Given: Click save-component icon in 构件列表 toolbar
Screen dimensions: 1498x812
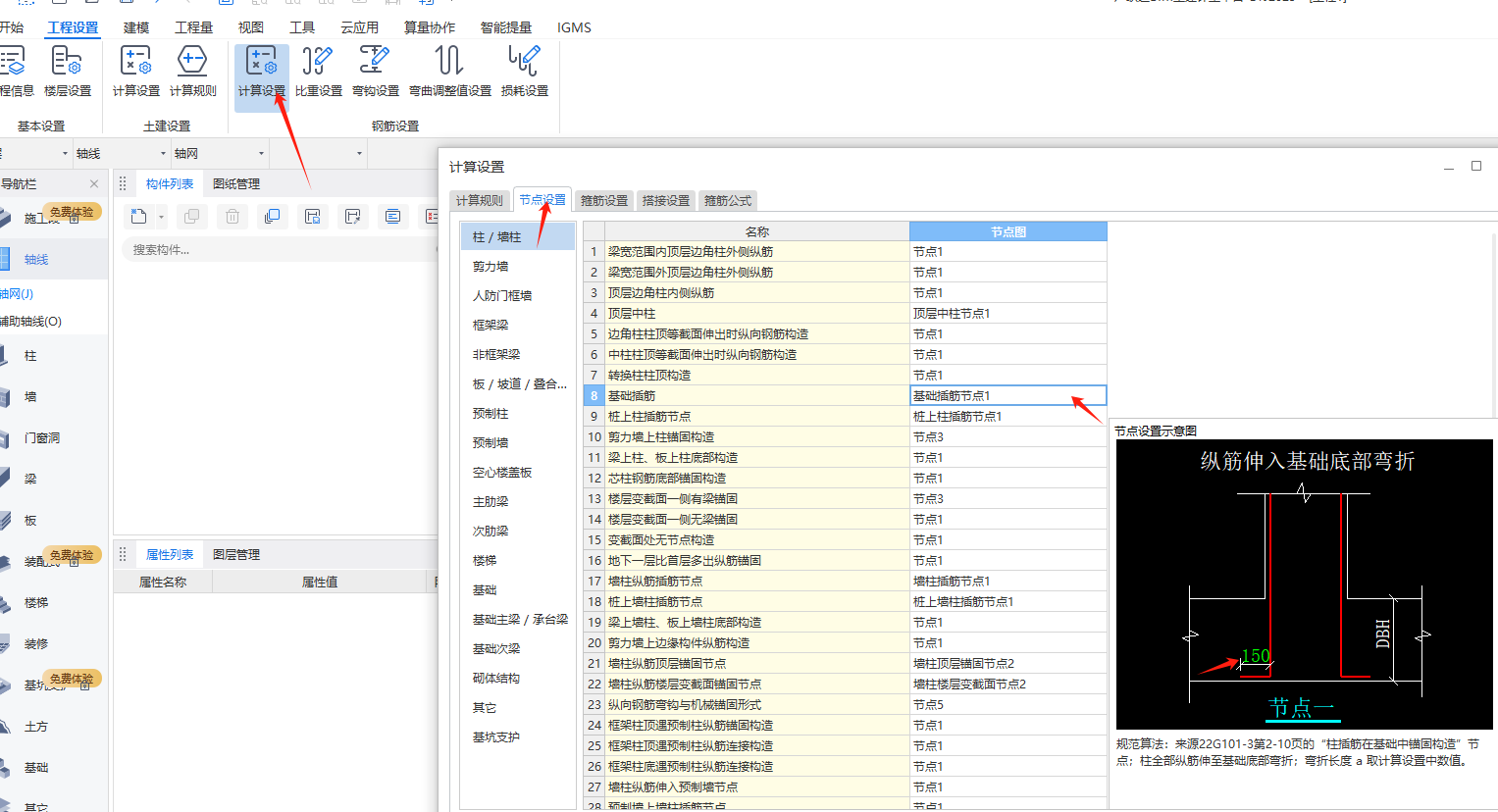Looking at the screenshot, I should [313, 217].
